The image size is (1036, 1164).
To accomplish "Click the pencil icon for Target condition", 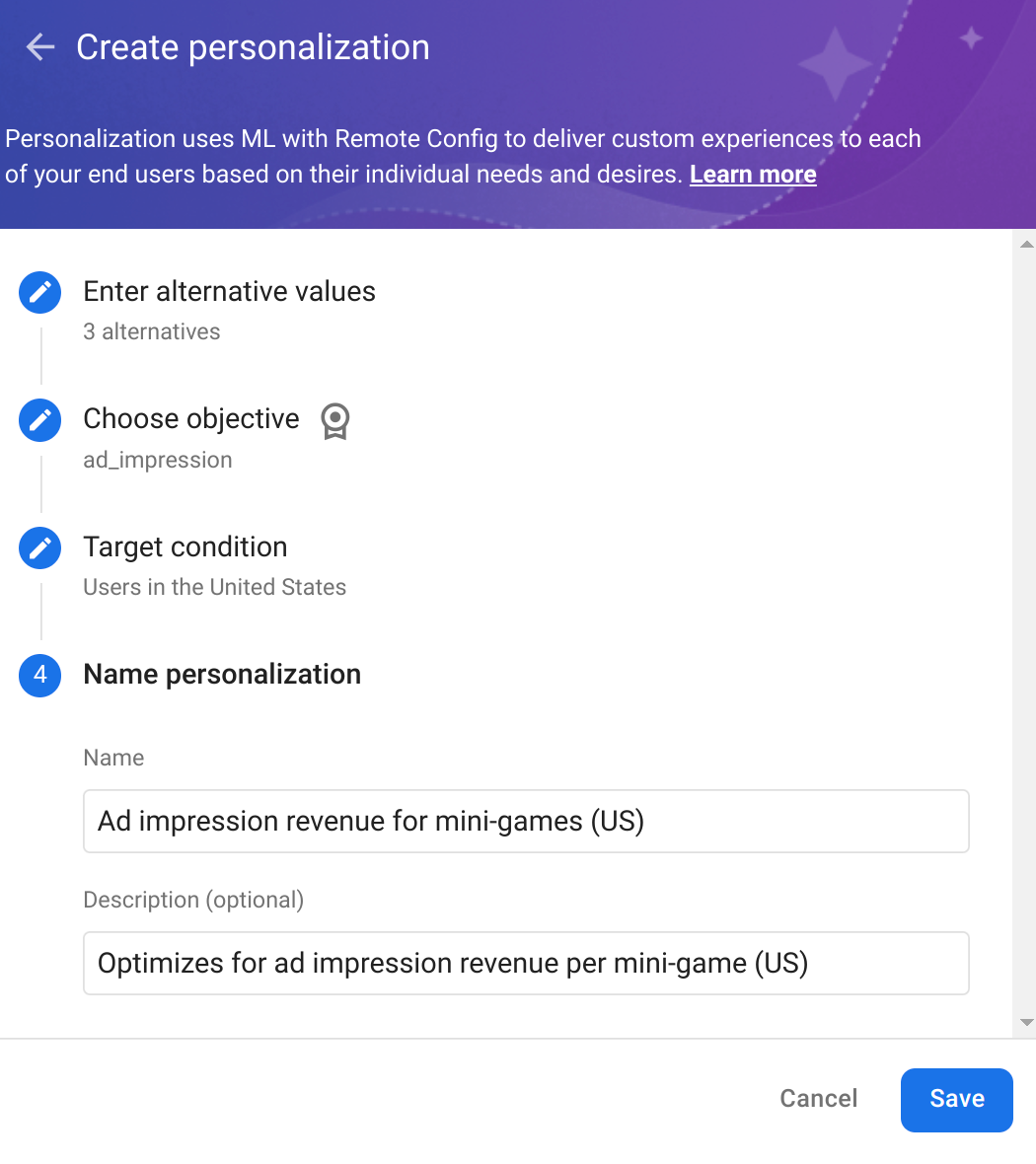I will point(39,547).
